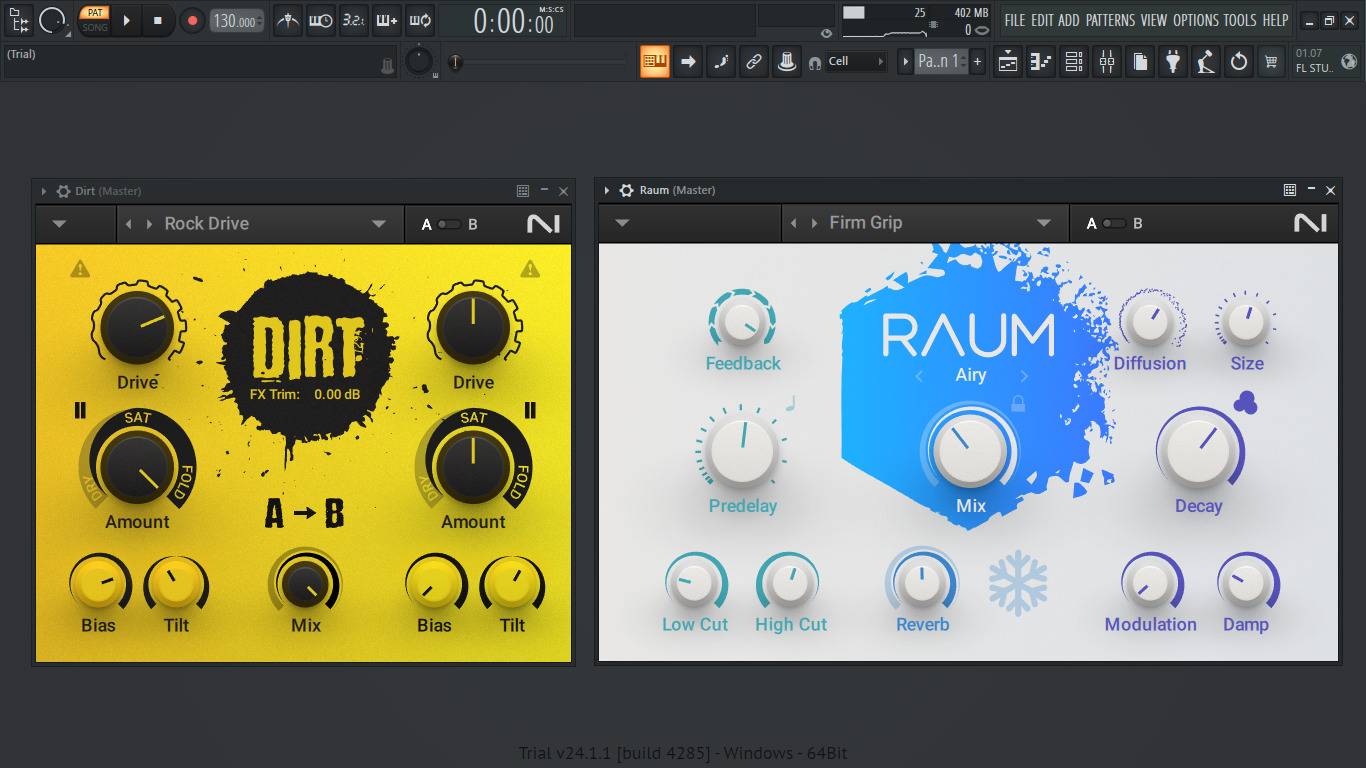1366x768 pixels.
Task: Toggle Dirt's left warning safety icon
Action: 80,268
